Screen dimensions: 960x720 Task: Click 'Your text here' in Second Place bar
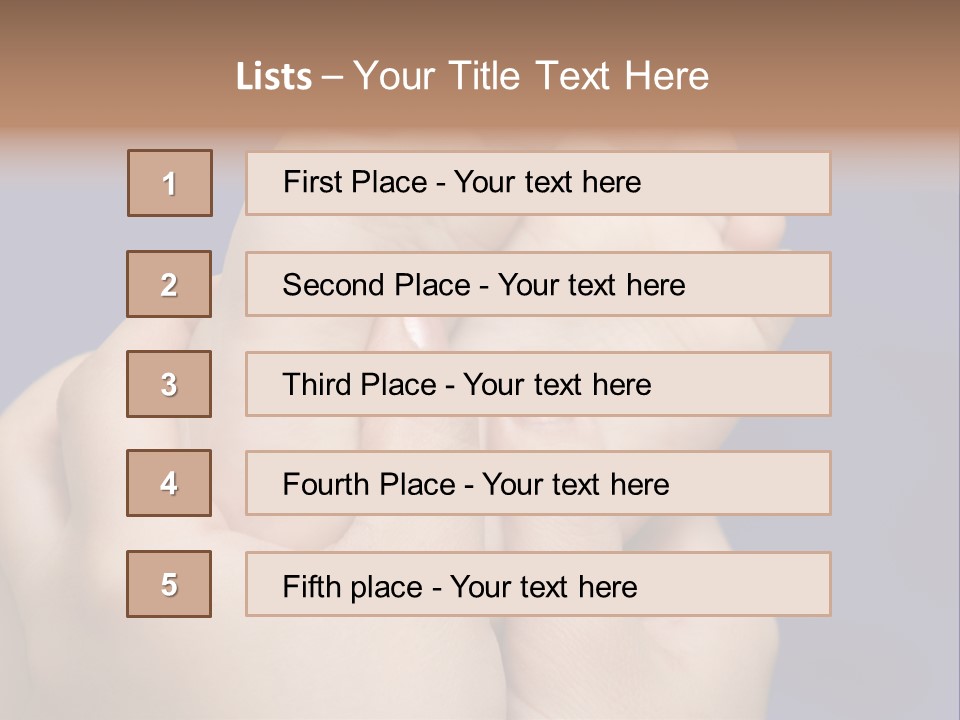click(591, 285)
